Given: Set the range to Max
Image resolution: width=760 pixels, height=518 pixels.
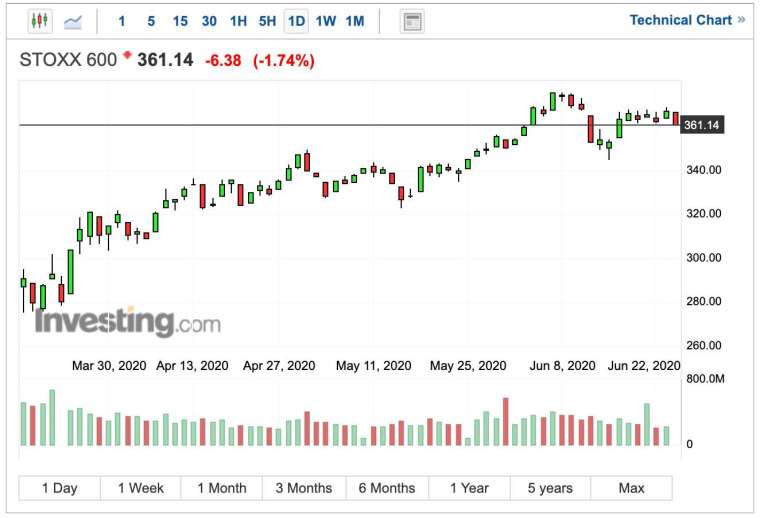Looking at the screenshot, I should 632,488.
